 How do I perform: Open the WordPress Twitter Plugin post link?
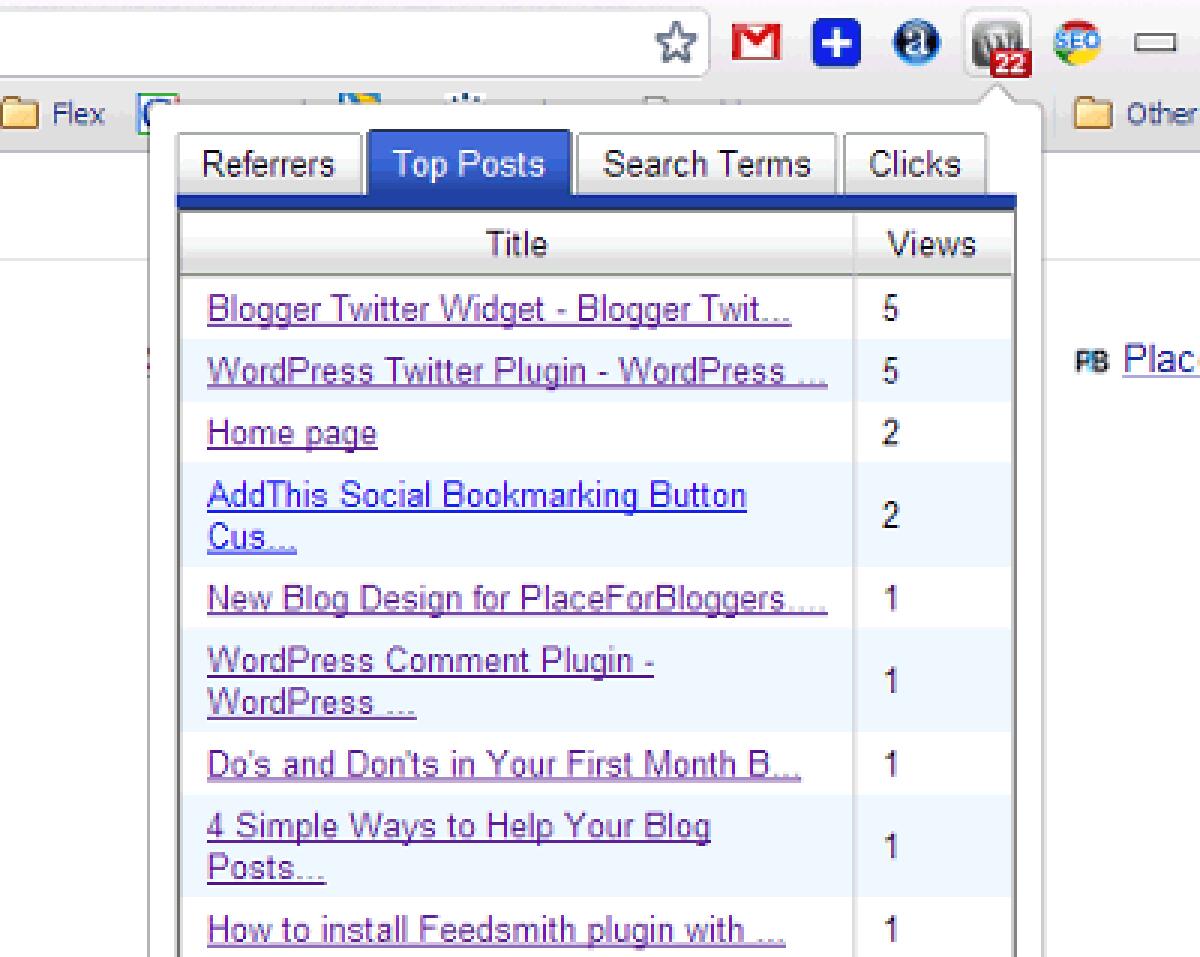(517, 372)
